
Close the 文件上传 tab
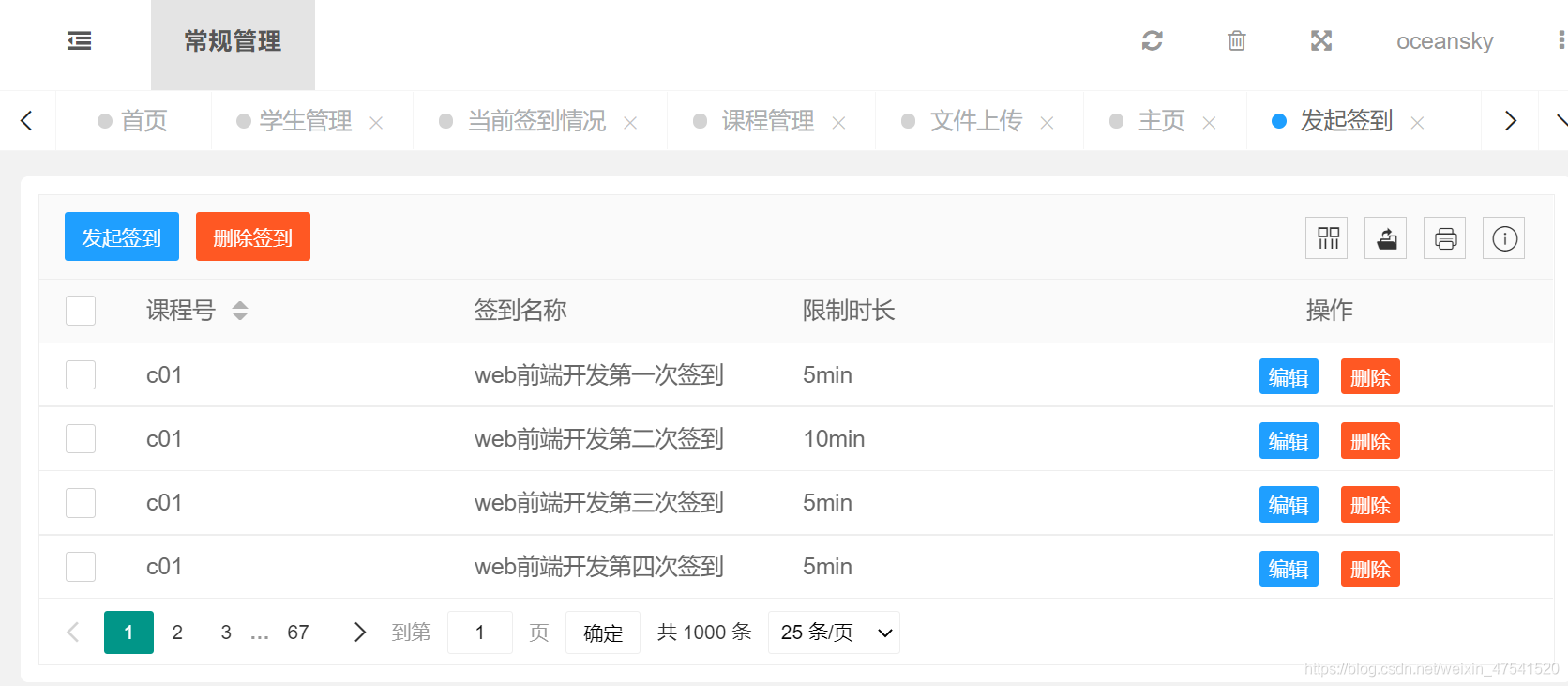click(1047, 123)
